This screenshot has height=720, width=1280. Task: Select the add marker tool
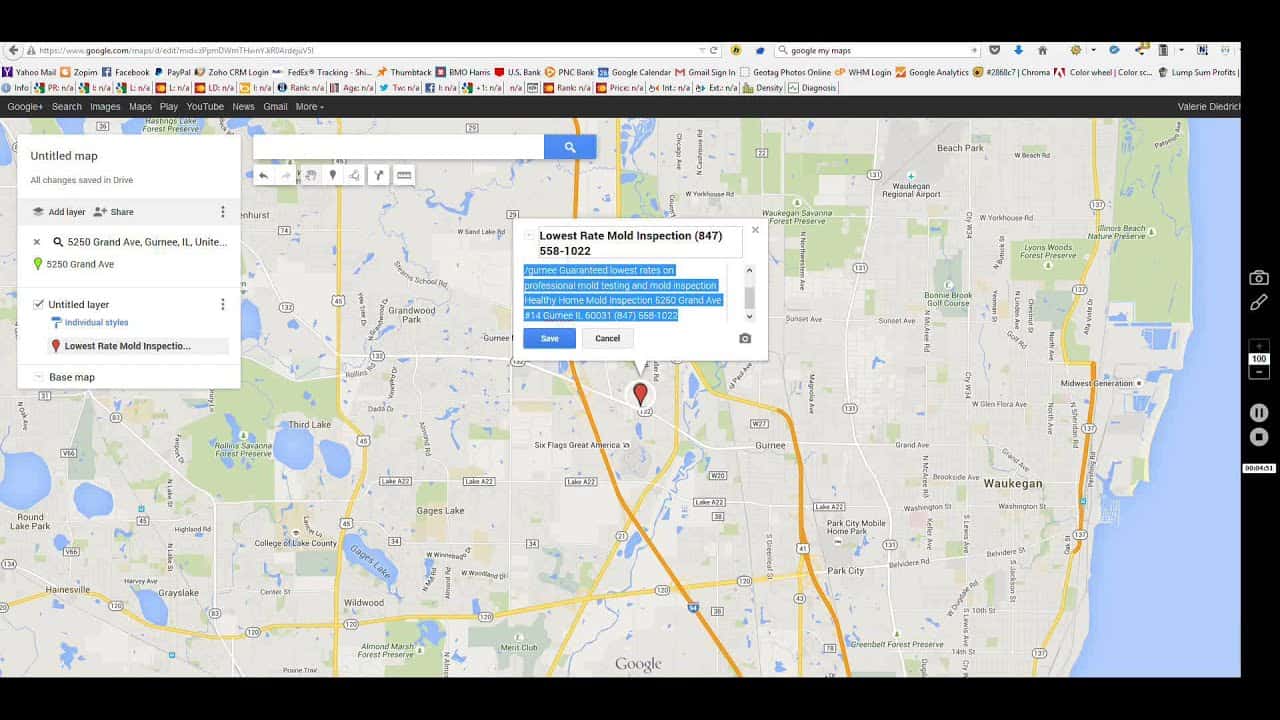click(333, 175)
